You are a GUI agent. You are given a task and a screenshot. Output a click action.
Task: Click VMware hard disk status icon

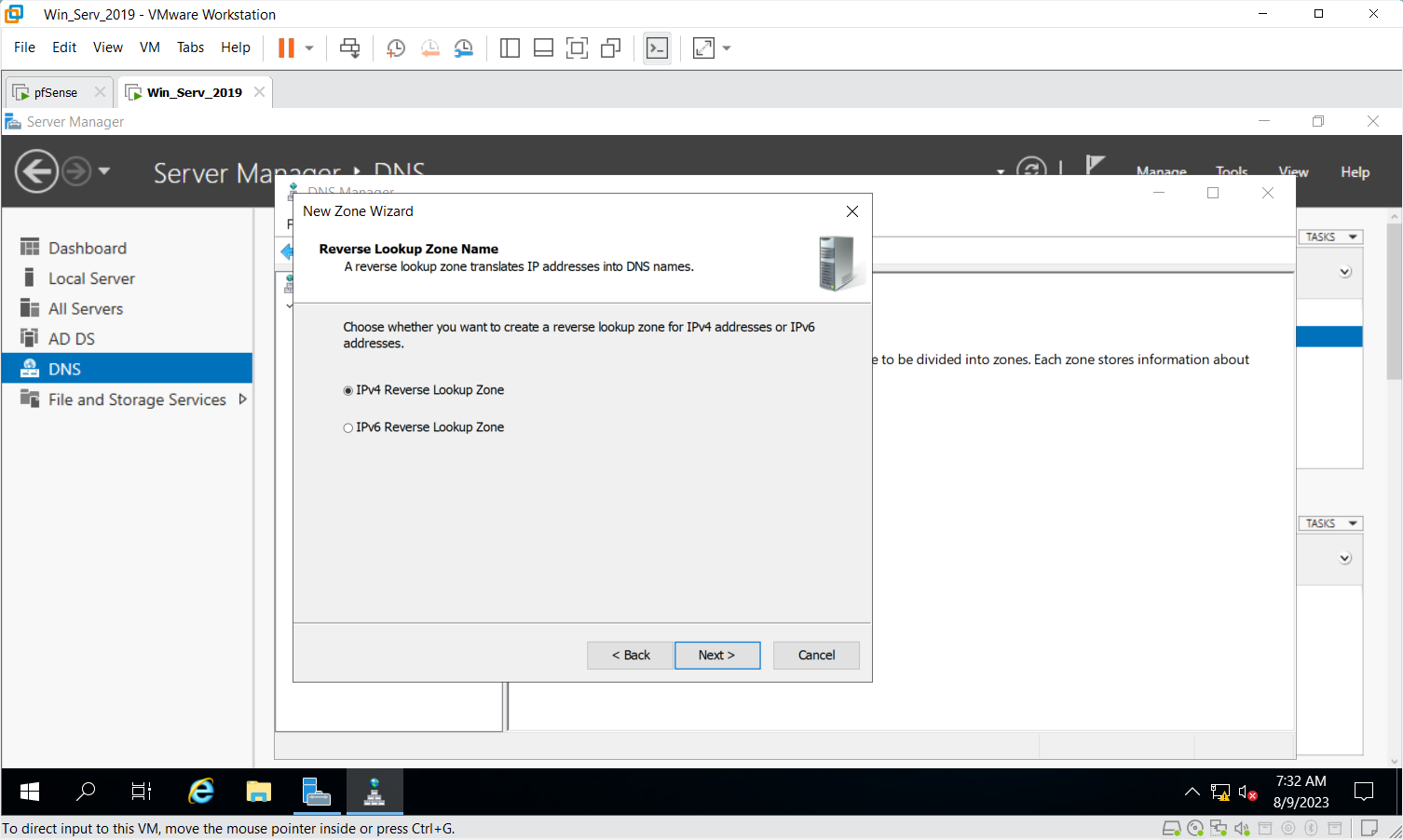pyautogui.click(x=1172, y=828)
